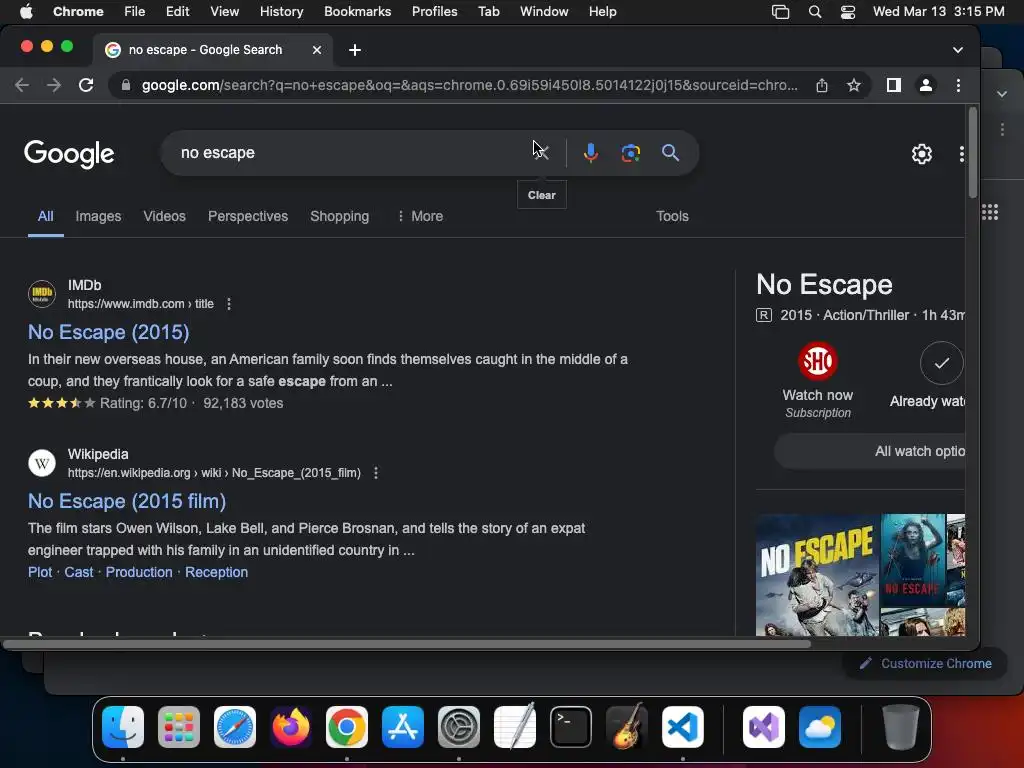Screen dimensions: 1024x768
Task: Switch to the Perspectives results tab
Action: 248,216
